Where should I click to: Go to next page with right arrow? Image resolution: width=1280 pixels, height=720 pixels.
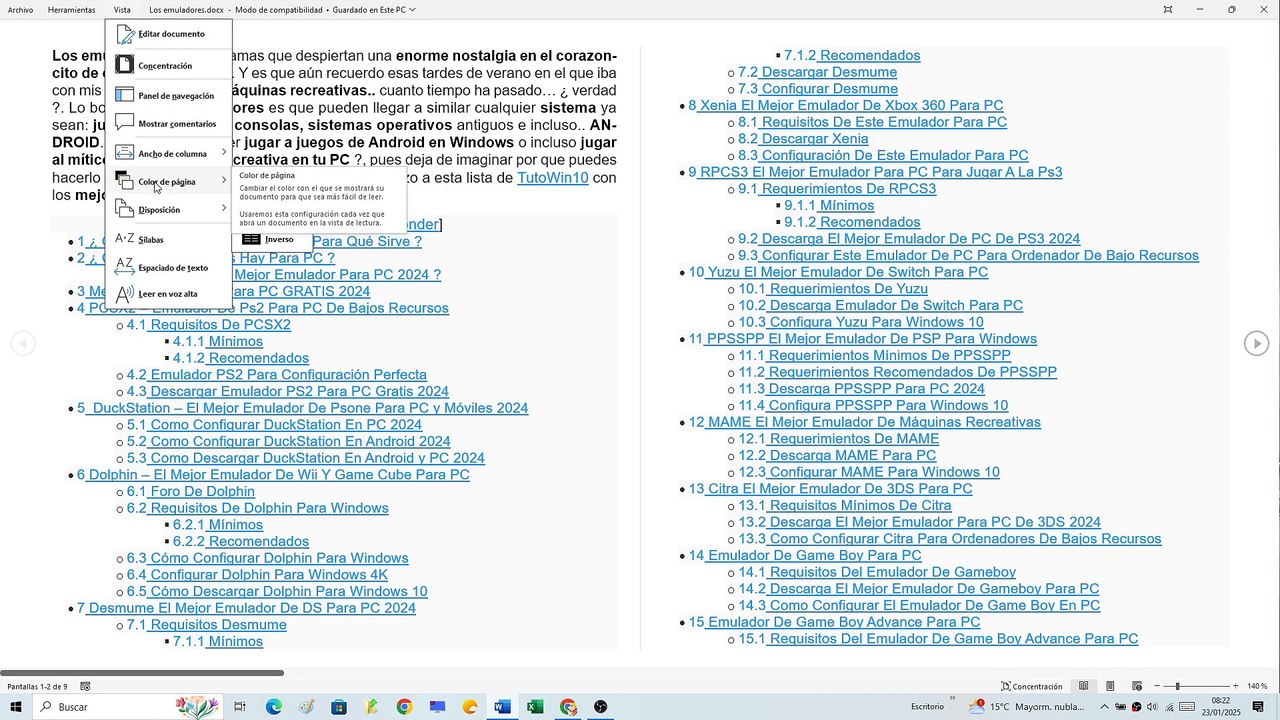tap(1256, 343)
